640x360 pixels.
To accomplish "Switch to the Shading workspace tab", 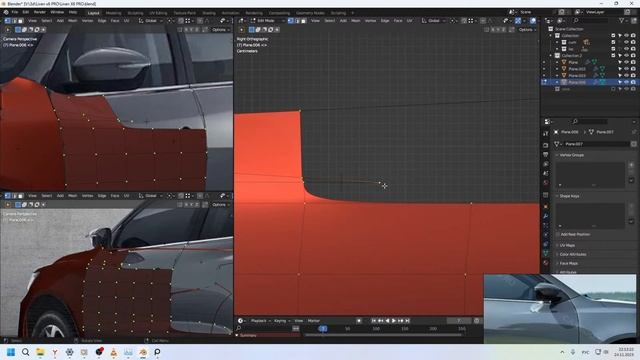I will click(x=209, y=13).
